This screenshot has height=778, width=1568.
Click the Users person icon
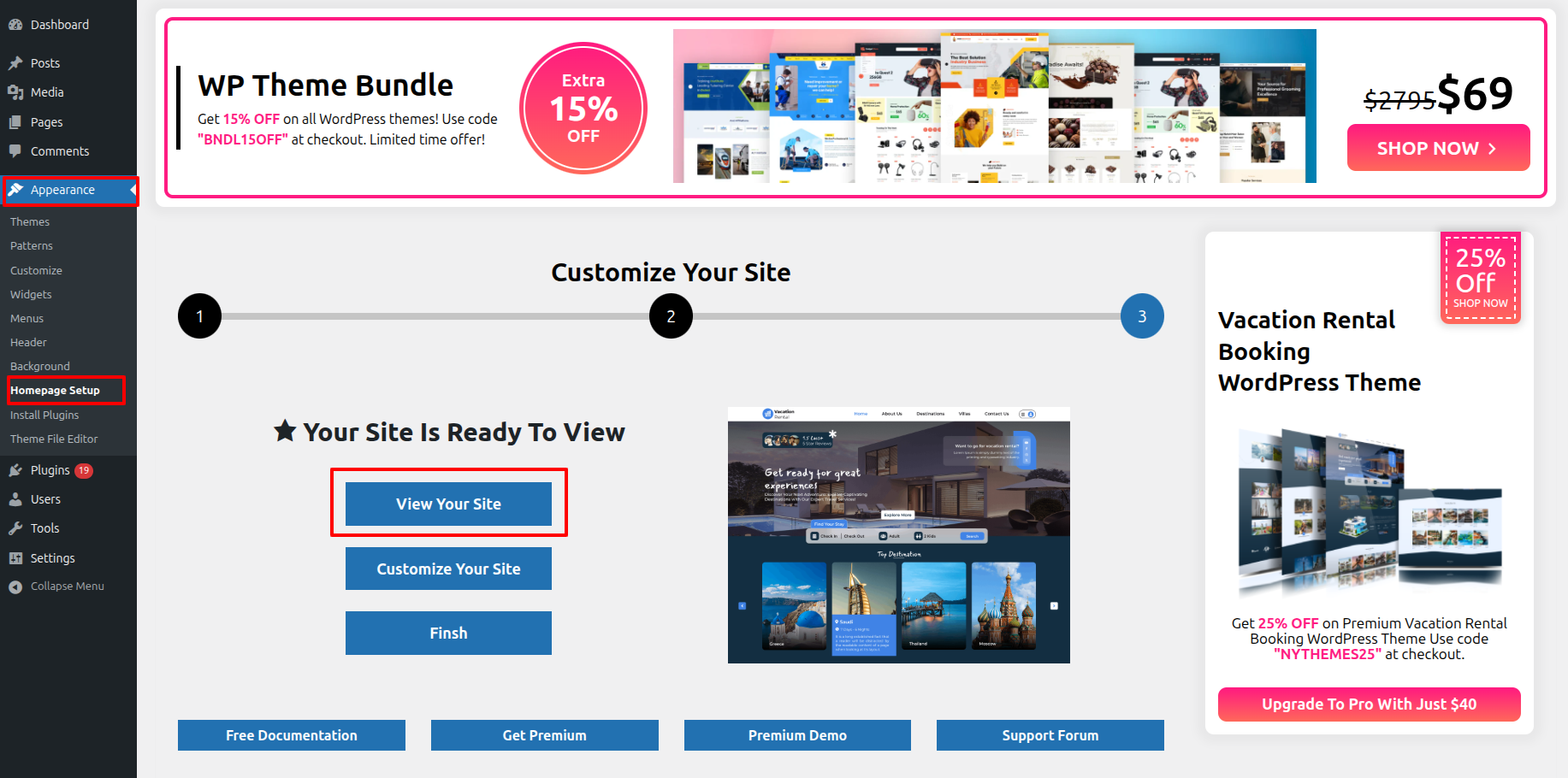15,499
